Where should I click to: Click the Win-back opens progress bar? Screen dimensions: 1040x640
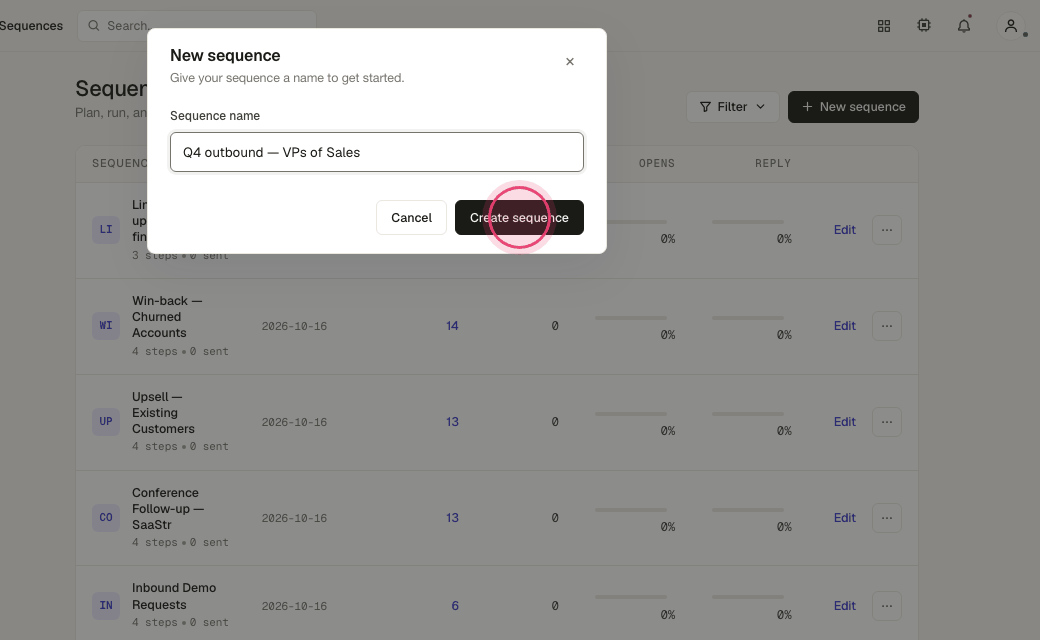point(631,318)
